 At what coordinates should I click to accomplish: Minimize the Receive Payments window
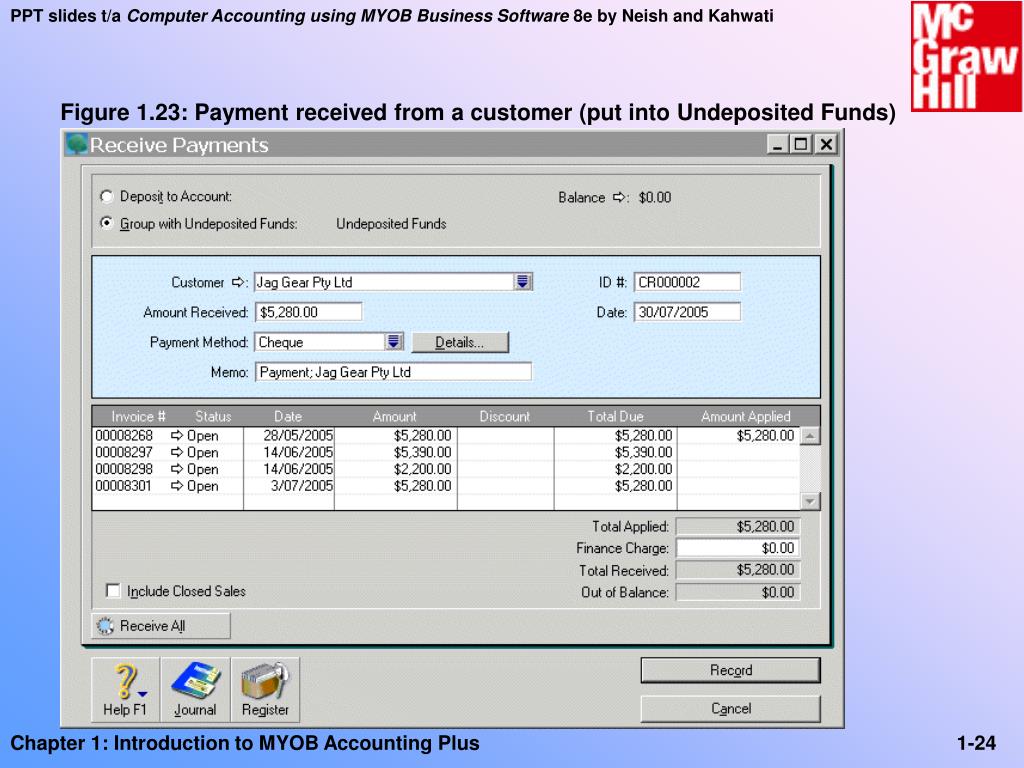(777, 144)
